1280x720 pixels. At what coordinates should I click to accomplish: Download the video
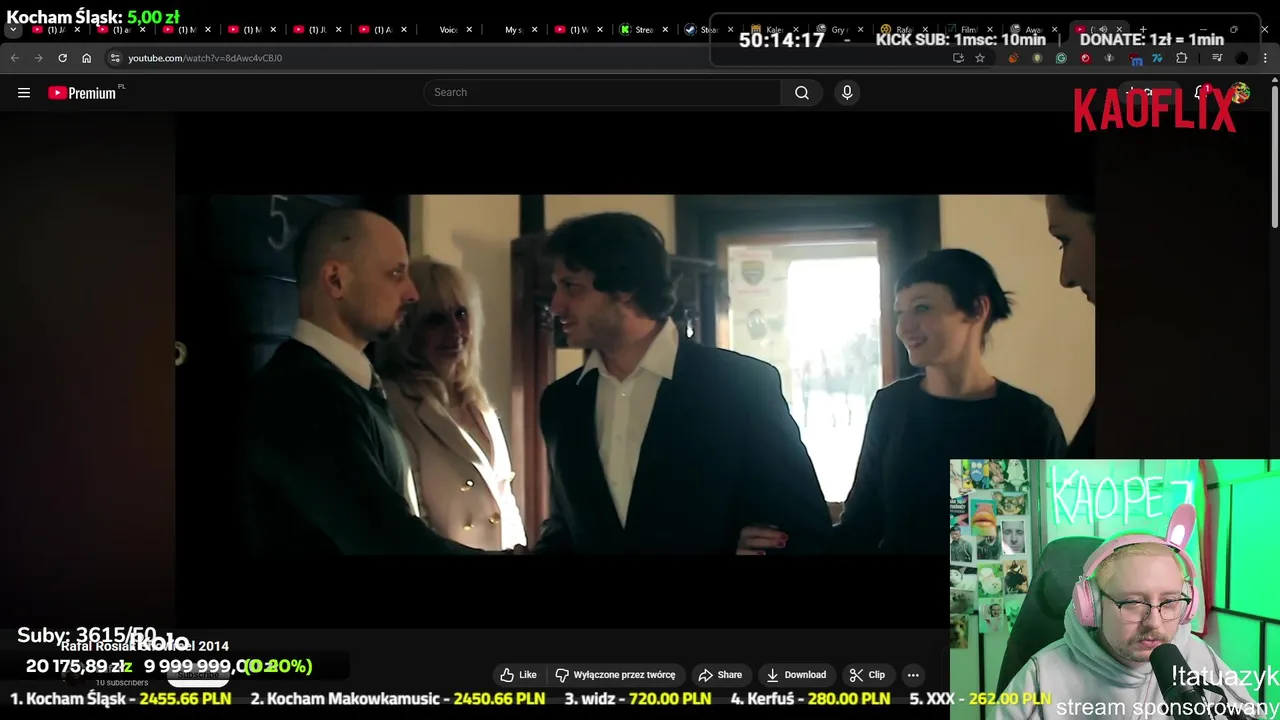796,675
